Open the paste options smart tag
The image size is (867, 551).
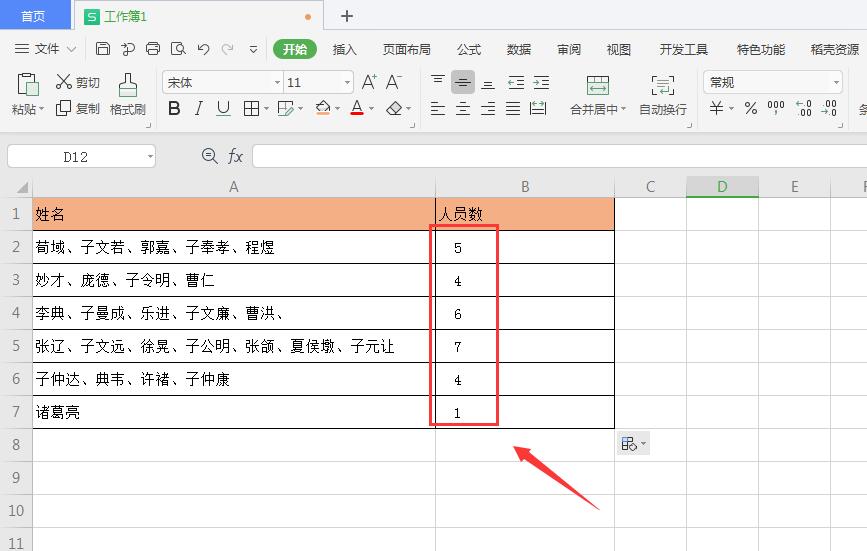coord(634,444)
